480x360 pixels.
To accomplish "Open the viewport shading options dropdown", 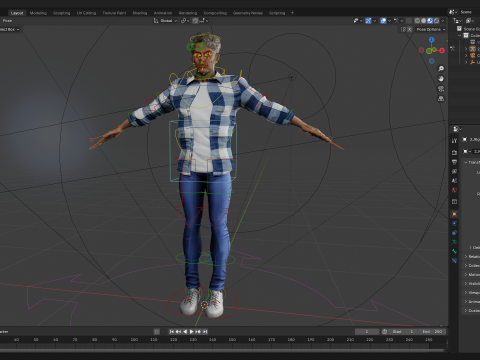I will 443,21.
